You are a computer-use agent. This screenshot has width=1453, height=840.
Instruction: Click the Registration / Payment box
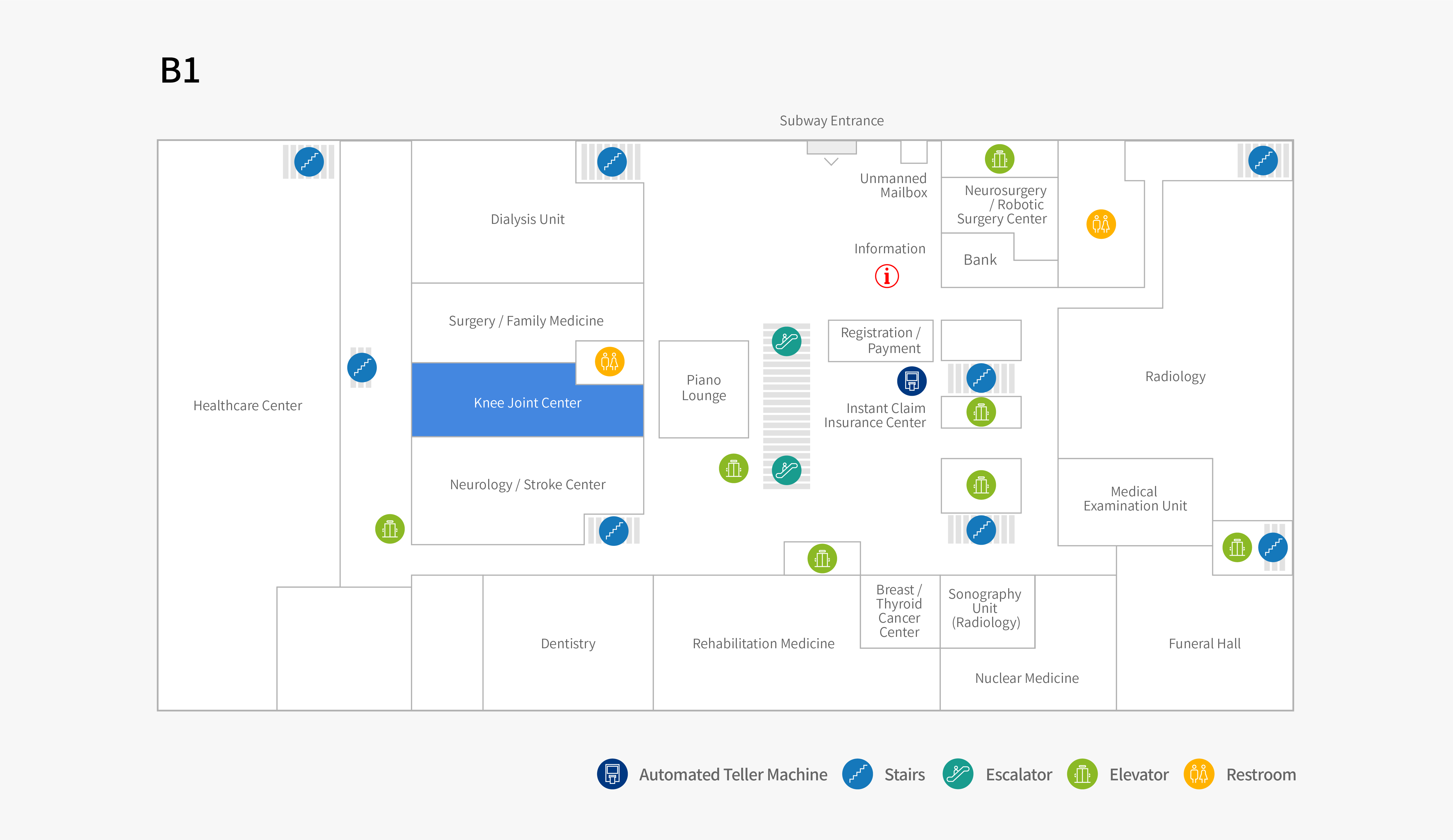coord(880,341)
